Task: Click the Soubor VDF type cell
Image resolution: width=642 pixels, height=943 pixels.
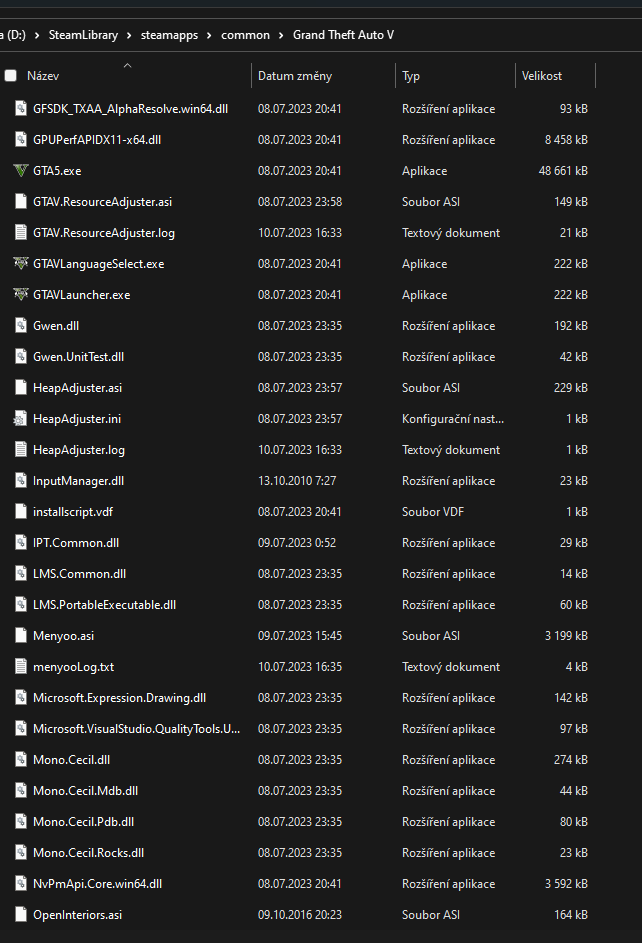Action: [433, 512]
